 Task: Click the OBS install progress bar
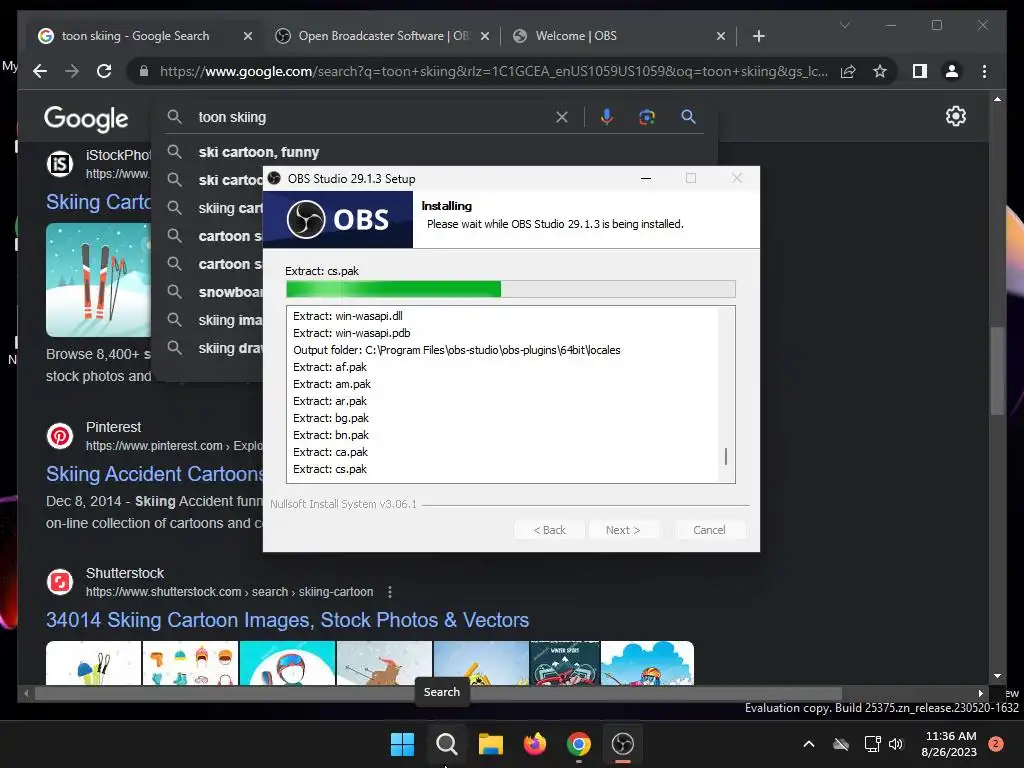[511, 289]
